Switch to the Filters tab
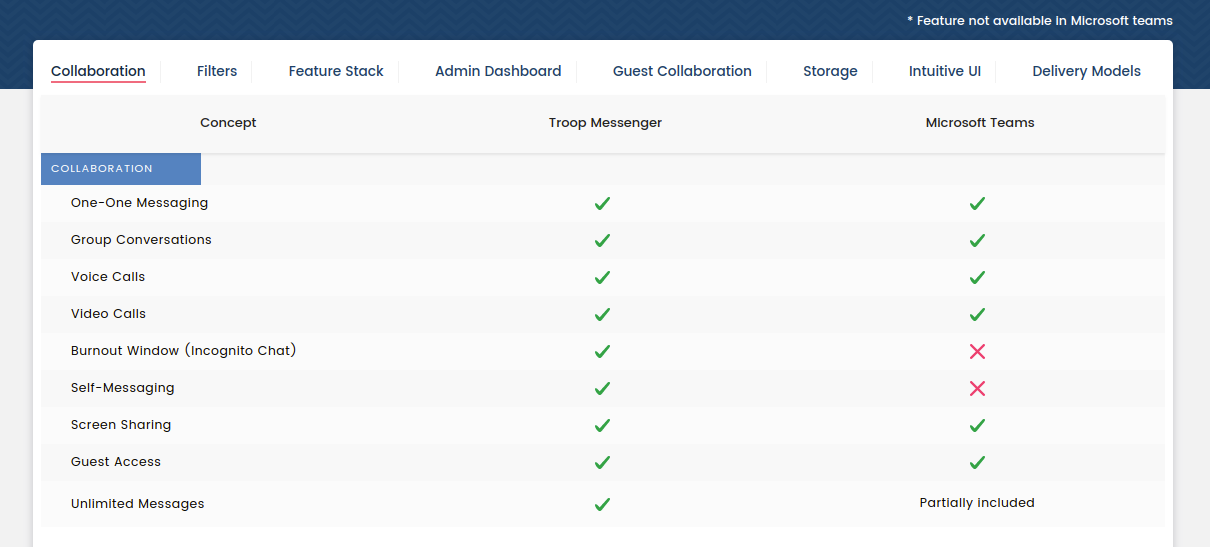The height and width of the screenshot is (547, 1210). pyautogui.click(x=217, y=71)
